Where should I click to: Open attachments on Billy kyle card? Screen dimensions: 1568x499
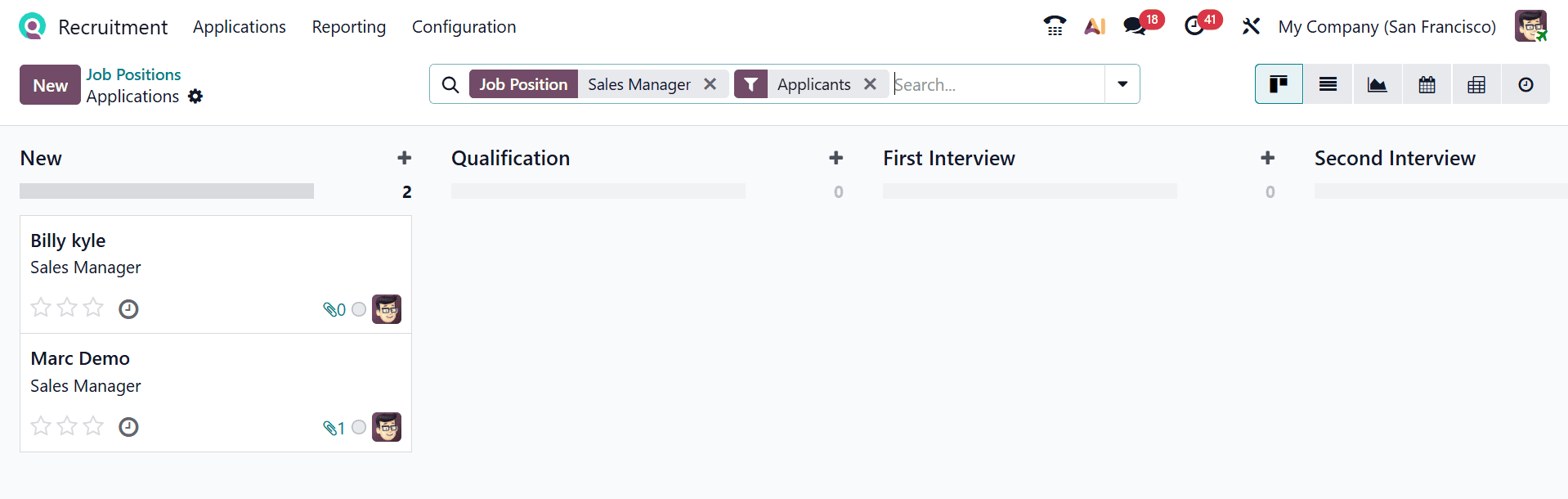[x=334, y=310]
